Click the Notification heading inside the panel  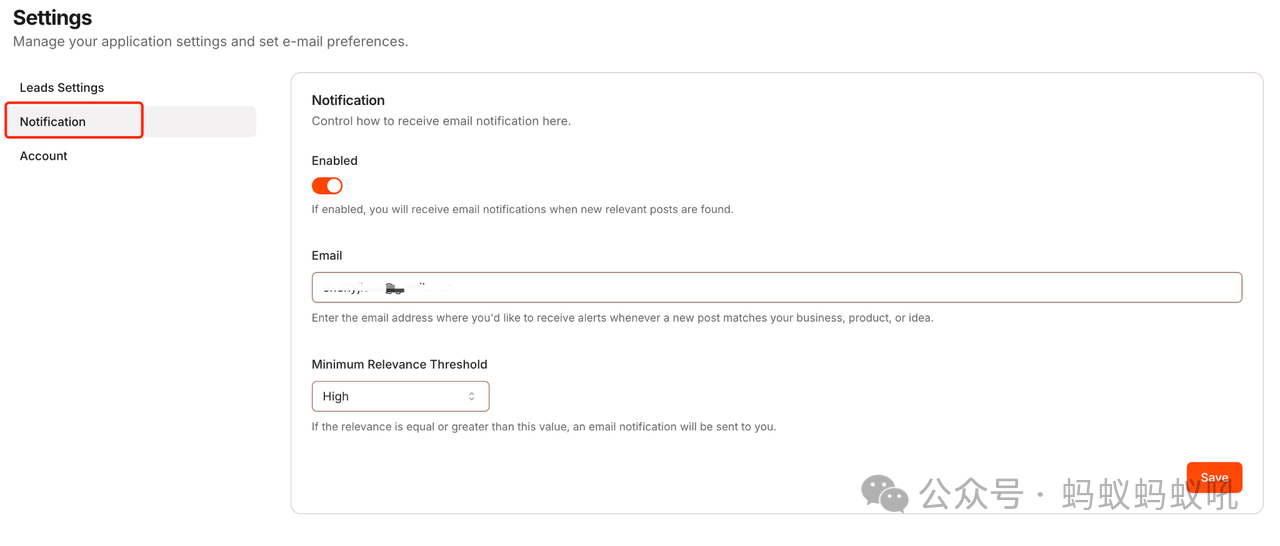[x=348, y=100]
